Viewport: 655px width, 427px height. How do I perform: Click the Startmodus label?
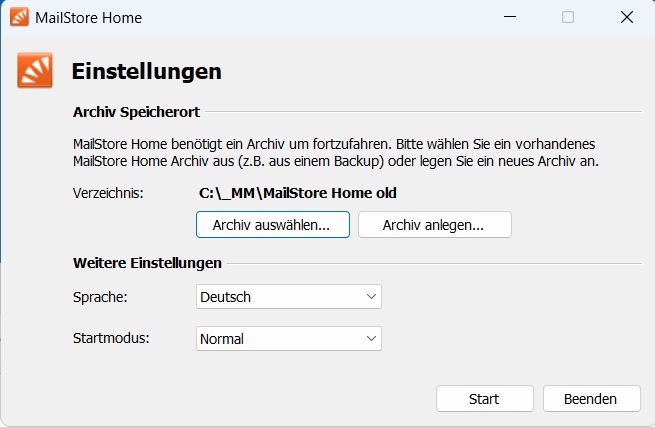click(111, 338)
